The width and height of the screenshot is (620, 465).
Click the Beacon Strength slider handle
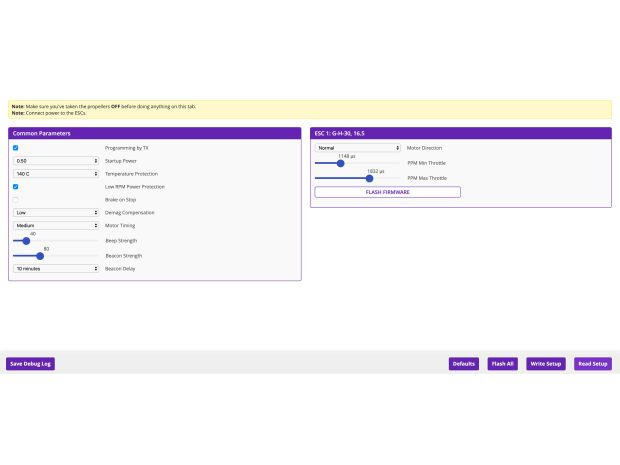coord(40,256)
